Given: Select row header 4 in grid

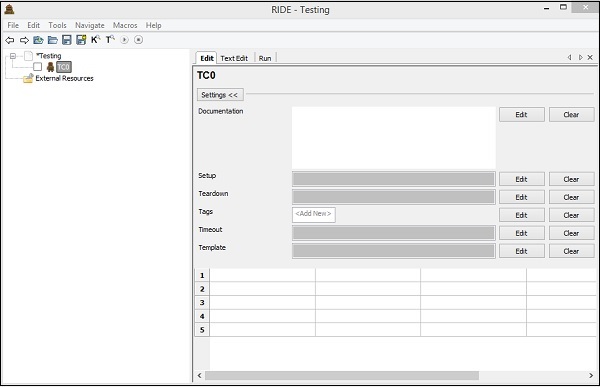Looking at the screenshot, I should [202, 316].
